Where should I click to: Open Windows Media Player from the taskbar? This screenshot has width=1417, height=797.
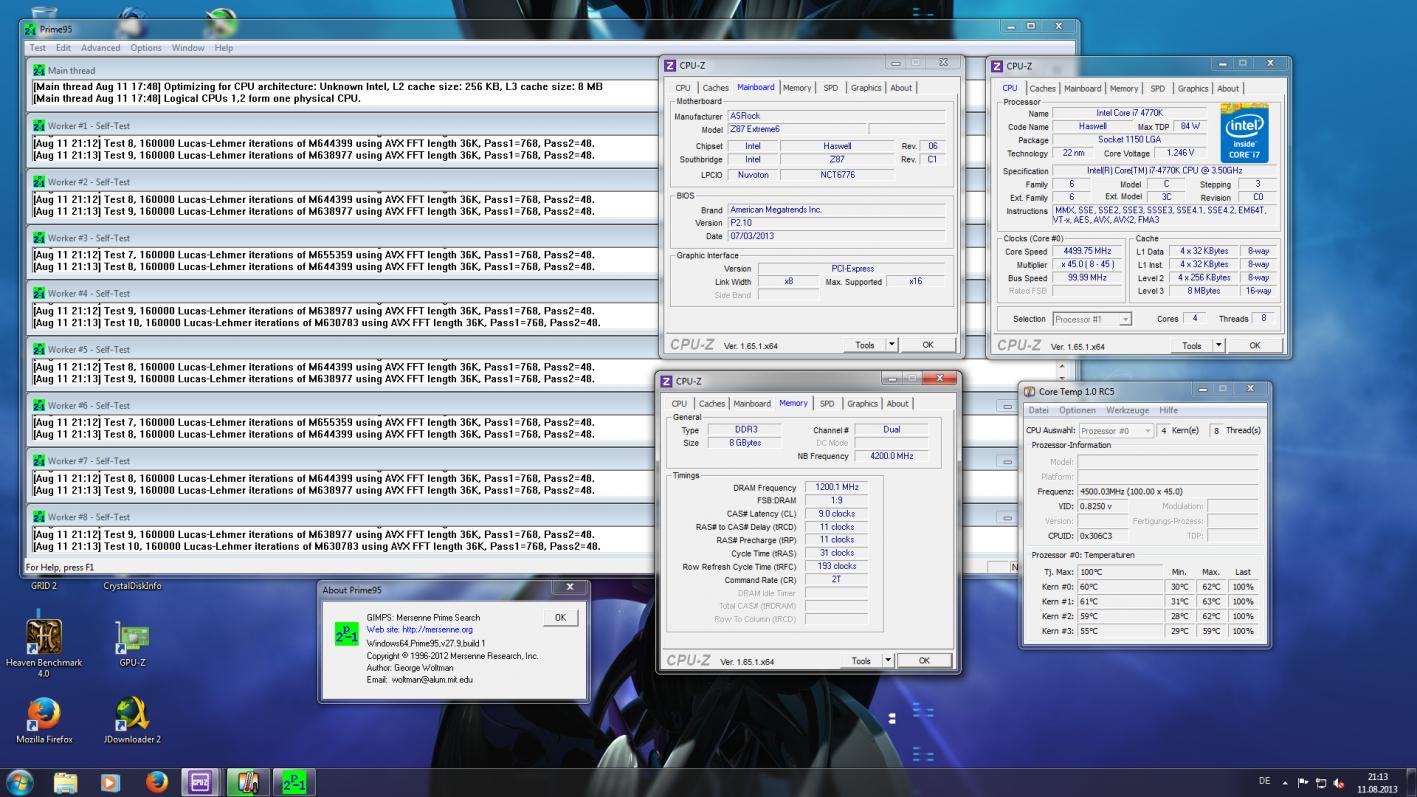[x=110, y=782]
